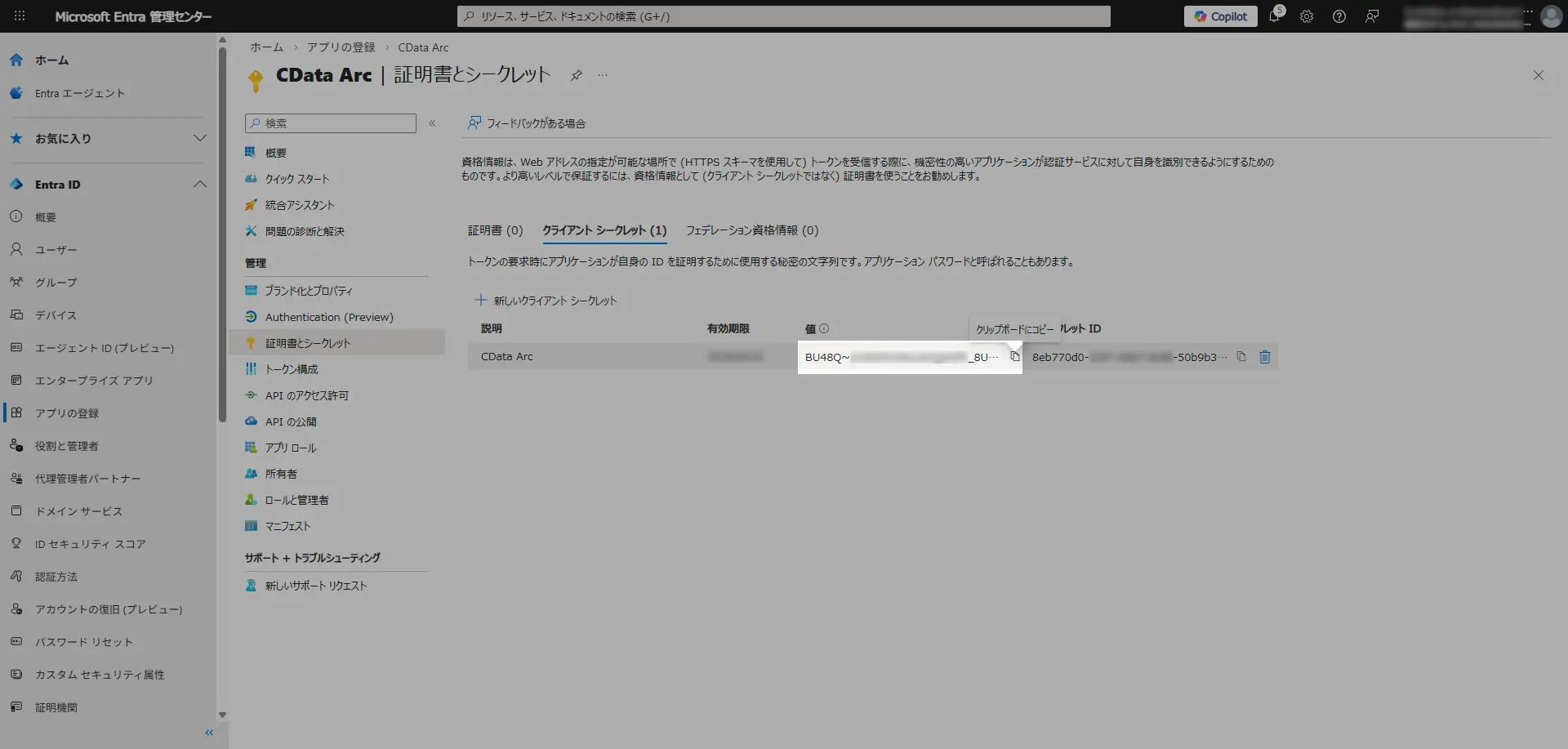The image size is (1568, 749).
Task: Click the CData Arc breadcrumb
Action: [x=423, y=47]
